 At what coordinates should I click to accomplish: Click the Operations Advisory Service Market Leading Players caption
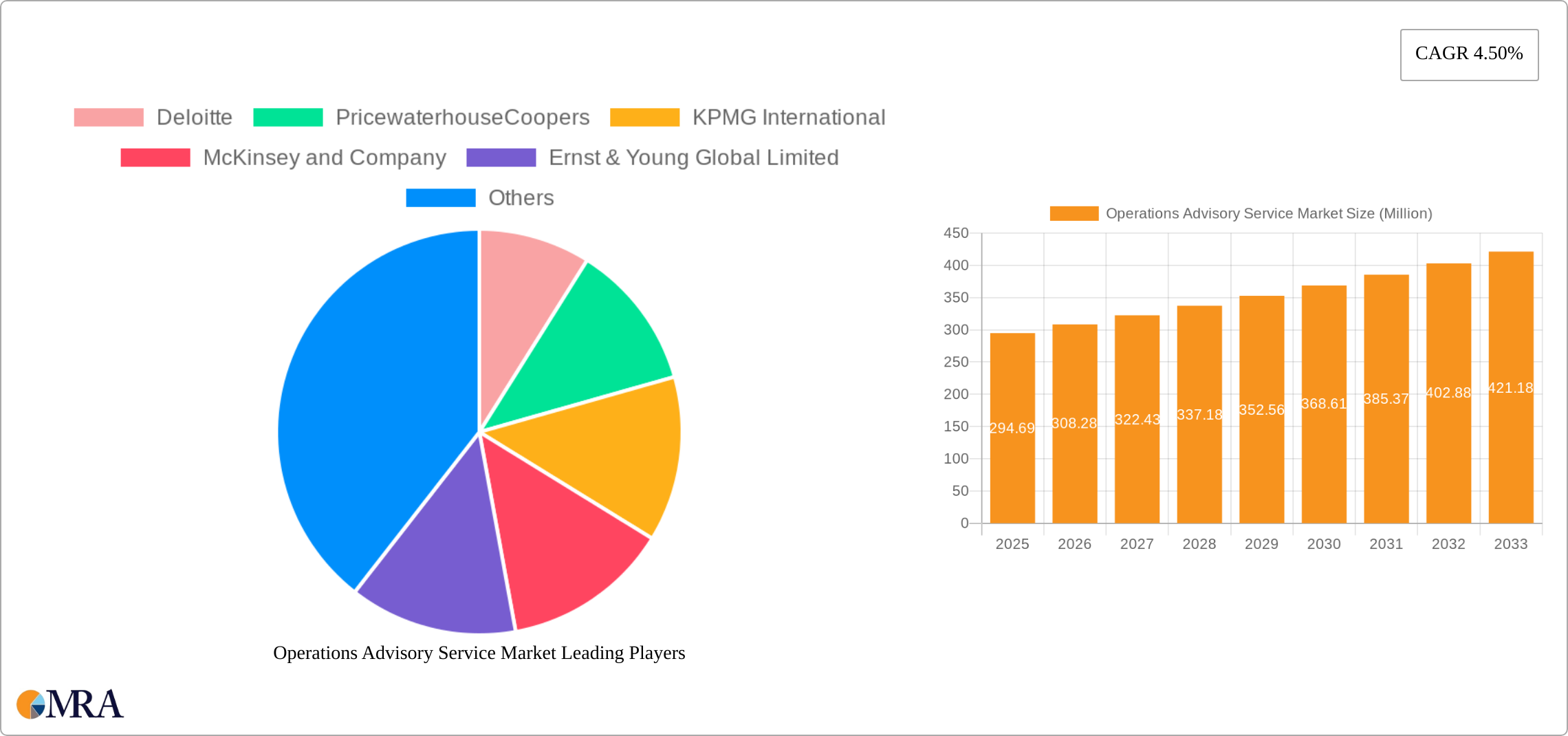pyautogui.click(x=479, y=653)
